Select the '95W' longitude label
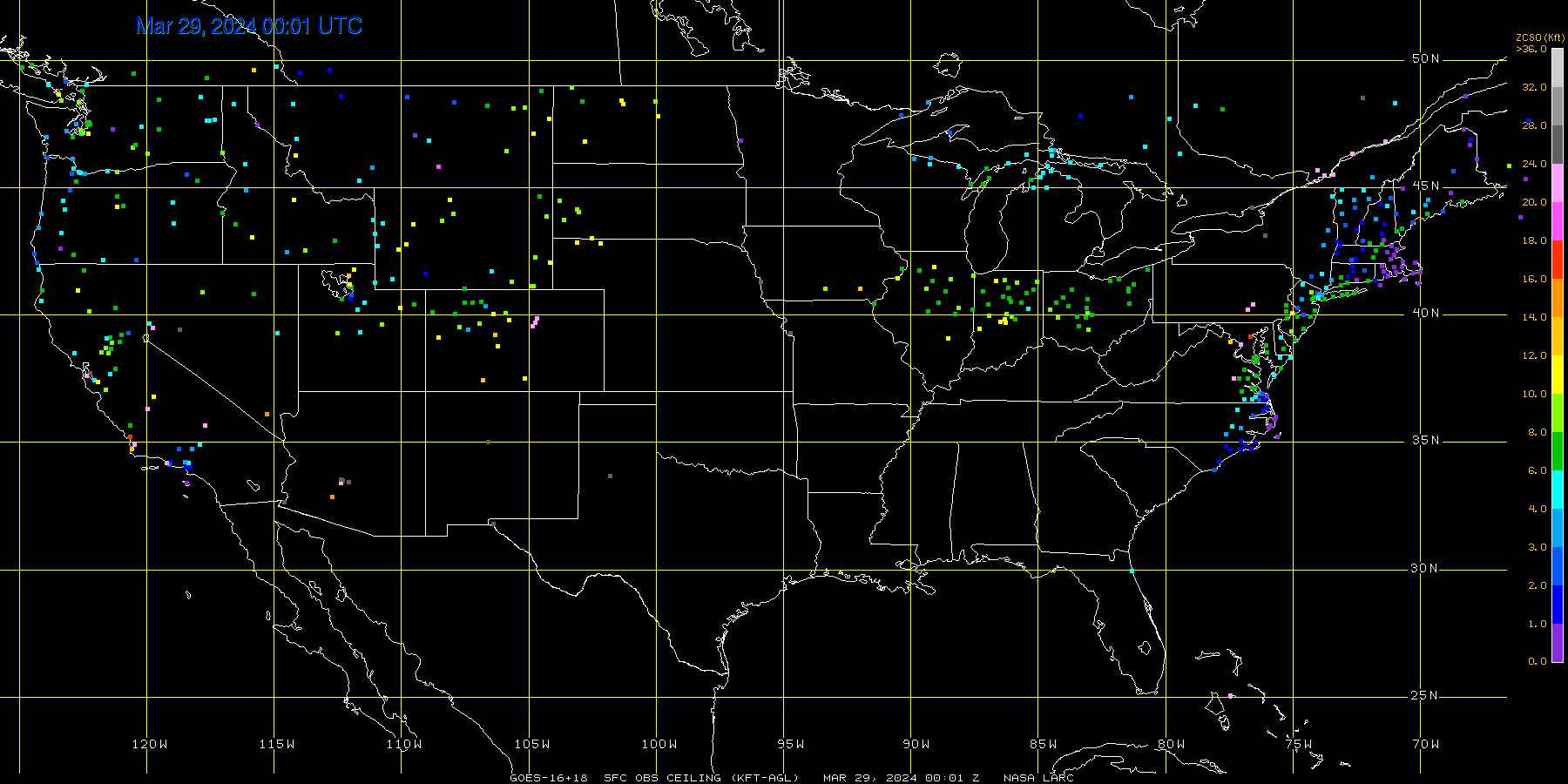 click(x=791, y=744)
